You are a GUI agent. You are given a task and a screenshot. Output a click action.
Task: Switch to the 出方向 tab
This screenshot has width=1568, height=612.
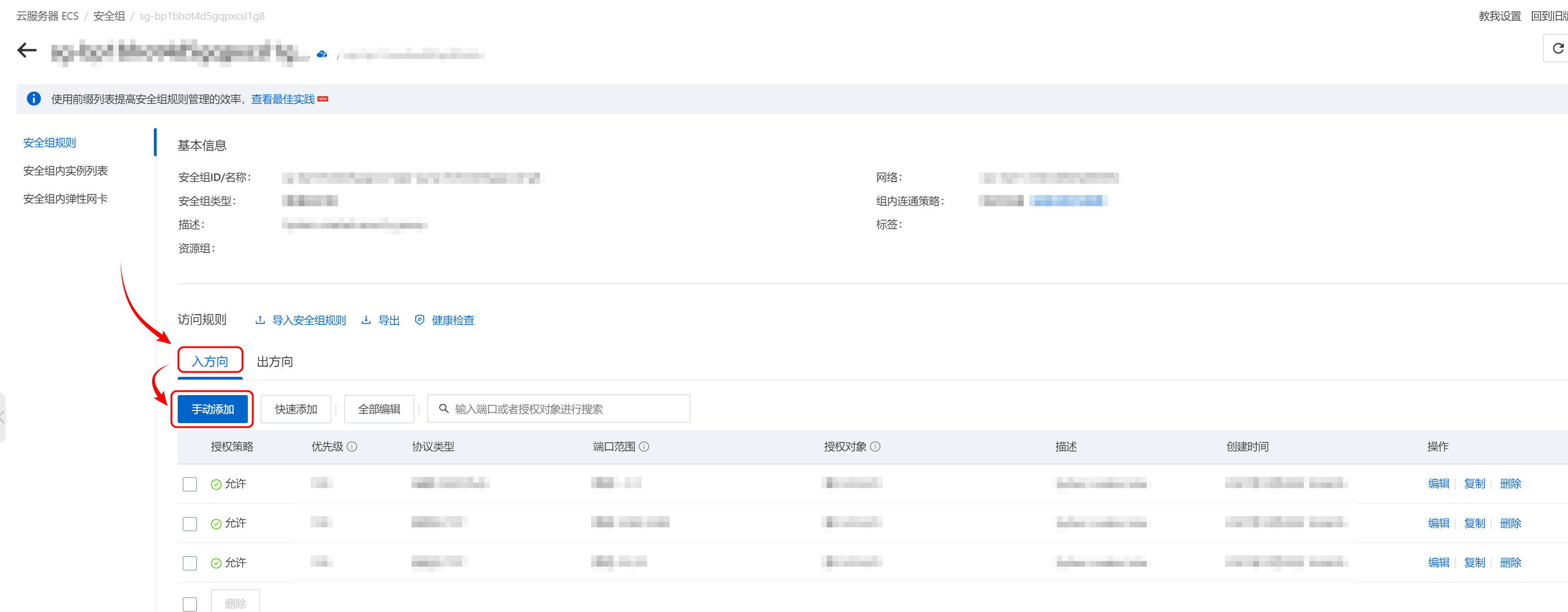coord(275,361)
